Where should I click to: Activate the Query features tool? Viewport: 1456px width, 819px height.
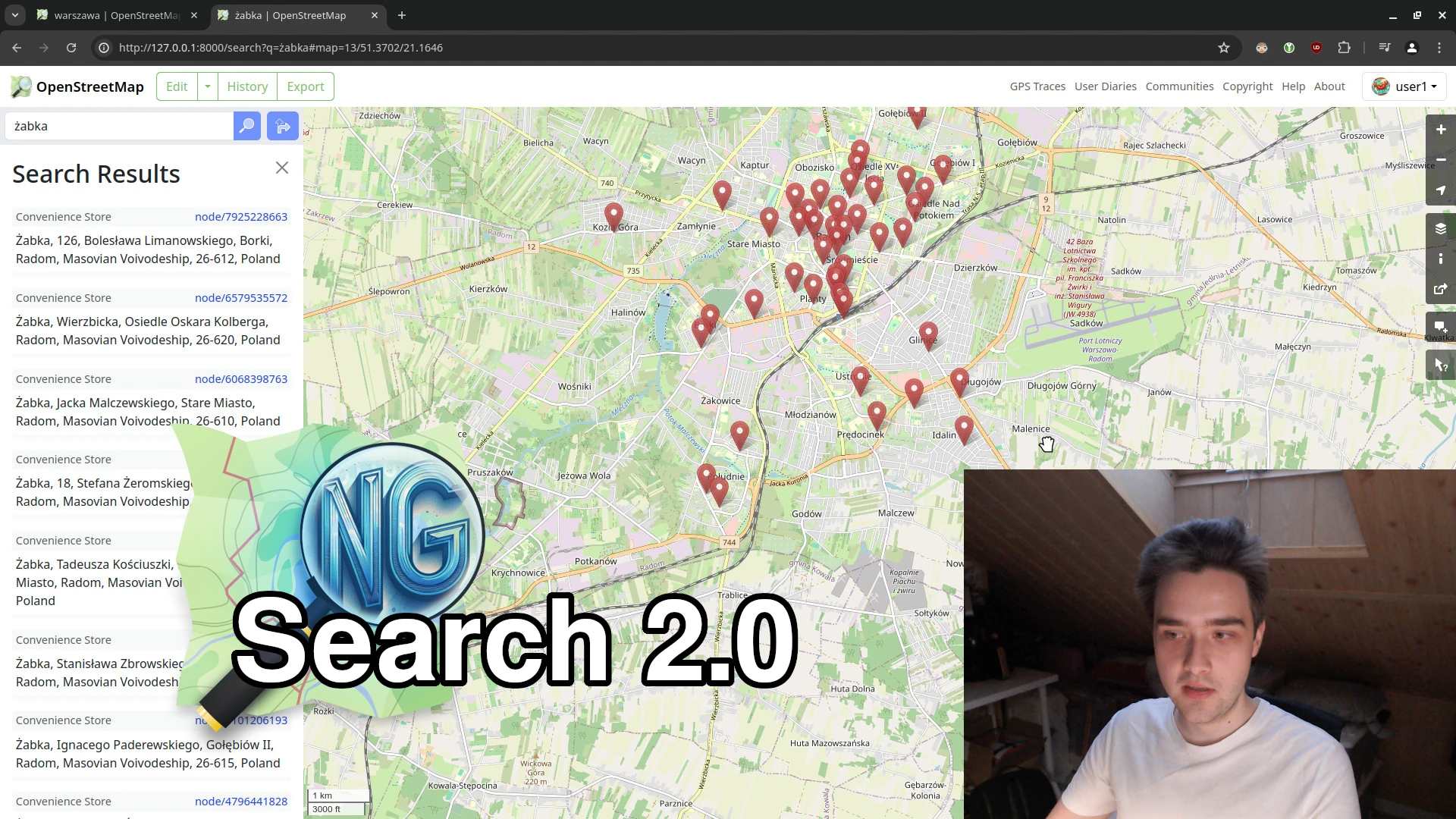(x=1441, y=365)
